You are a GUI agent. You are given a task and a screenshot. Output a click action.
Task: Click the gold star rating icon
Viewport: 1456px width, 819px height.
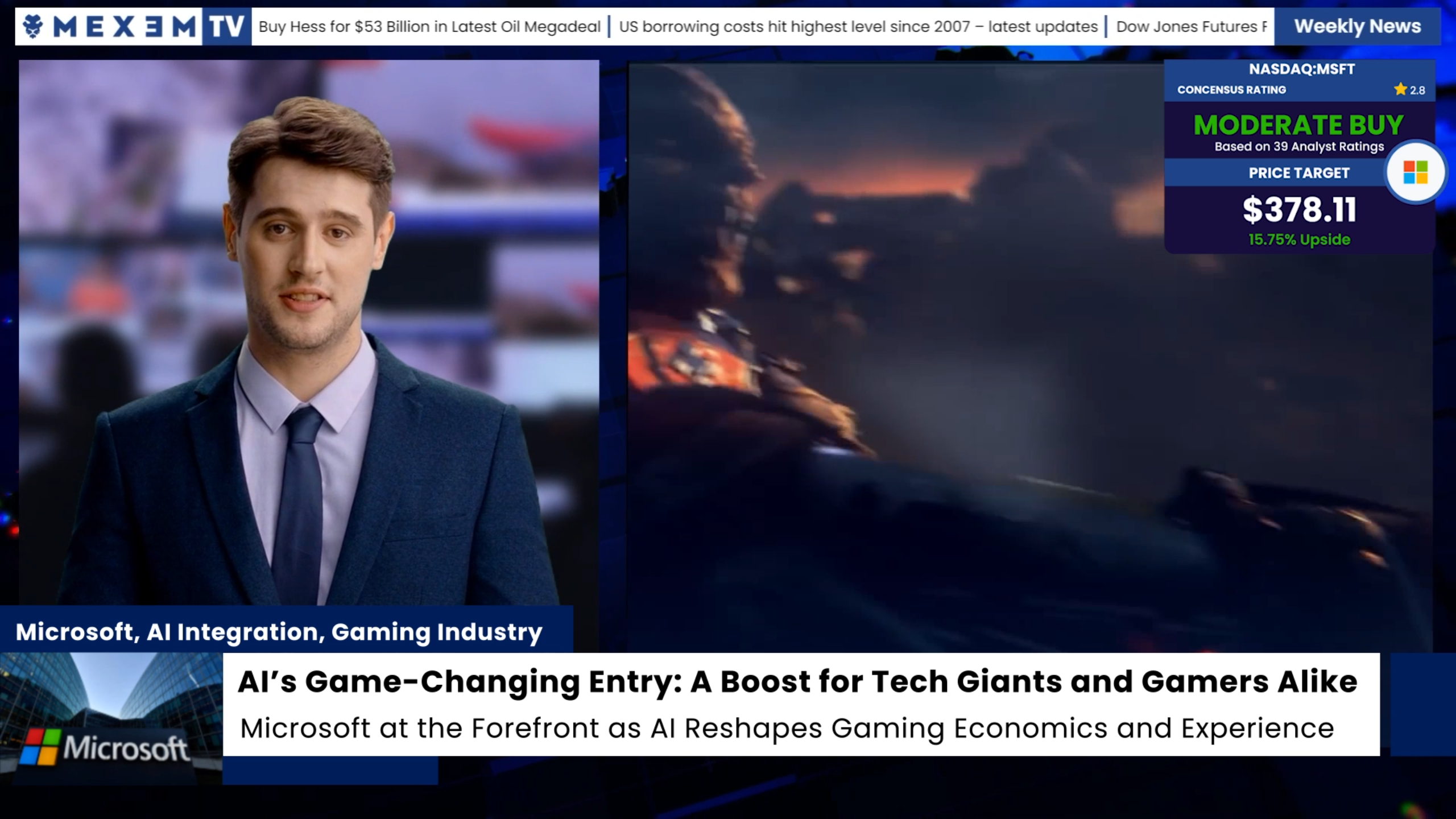click(1400, 89)
